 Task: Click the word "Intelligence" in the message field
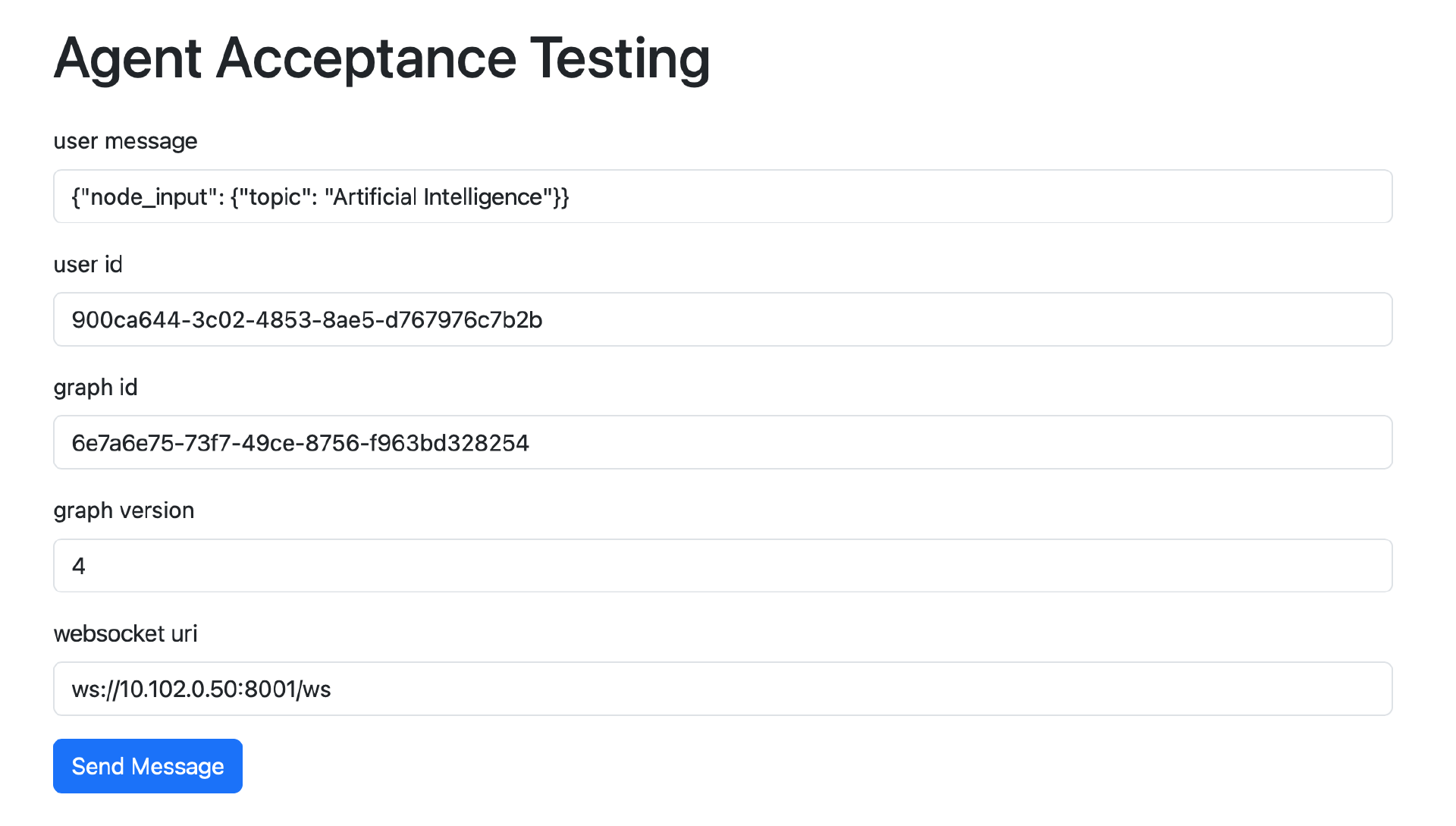[x=483, y=197]
